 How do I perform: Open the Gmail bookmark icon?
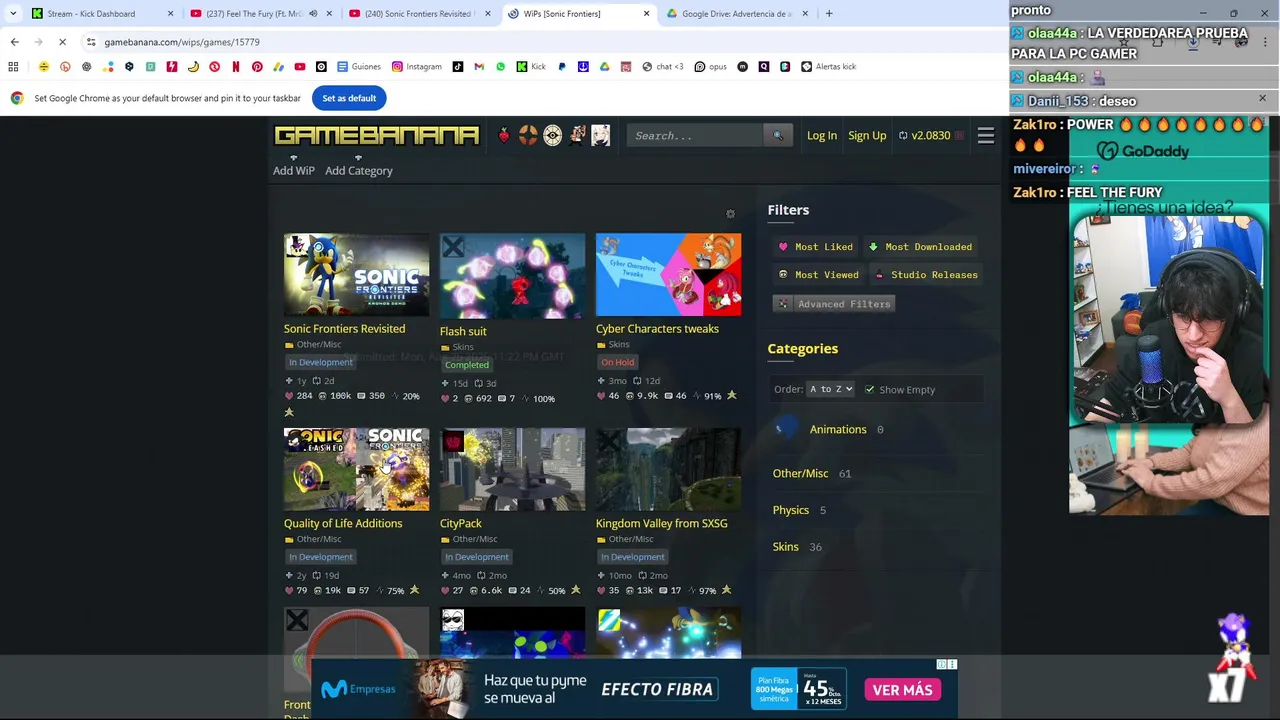479,66
